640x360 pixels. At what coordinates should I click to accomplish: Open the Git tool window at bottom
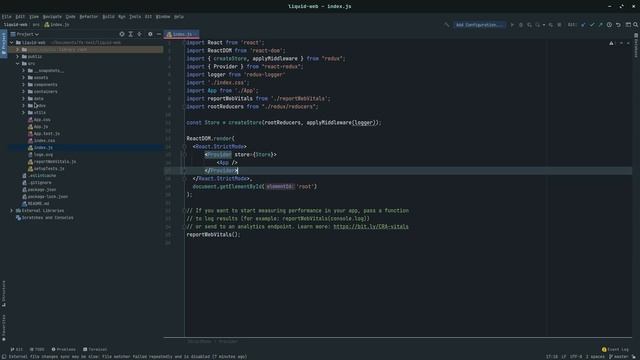pyautogui.click(x=17, y=349)
